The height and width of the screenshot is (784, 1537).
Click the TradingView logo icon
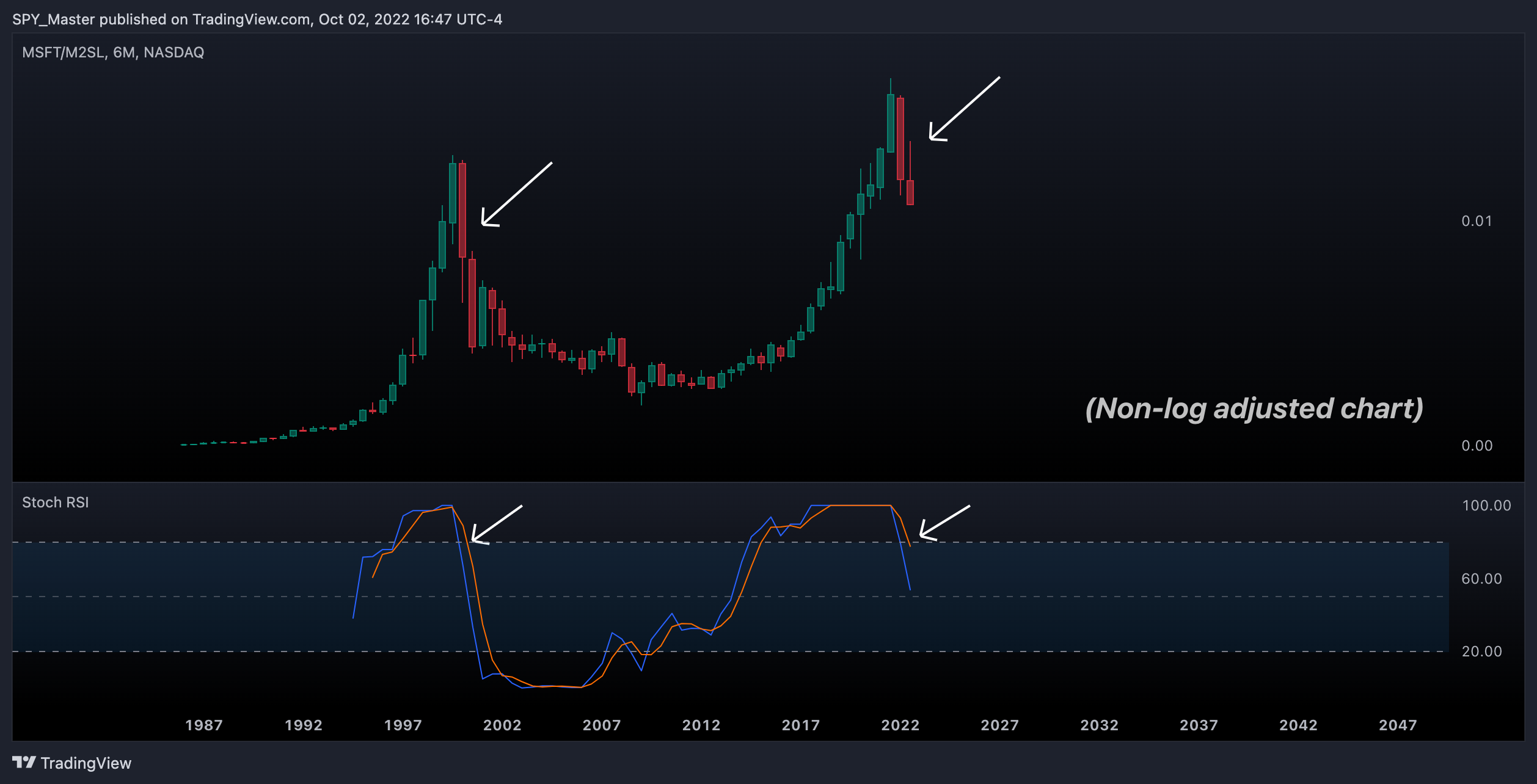pyautogui.click(x=24, y=763)
